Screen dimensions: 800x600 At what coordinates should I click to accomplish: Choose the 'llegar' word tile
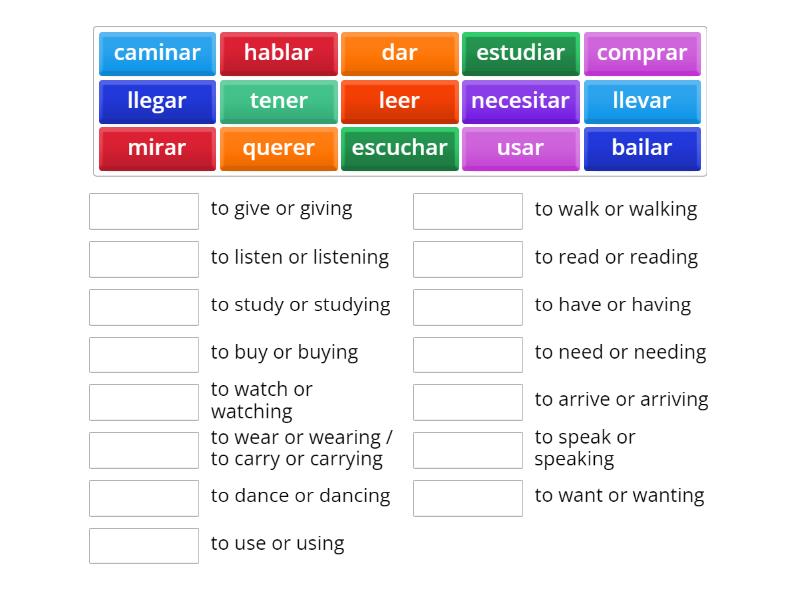(157, 101)
